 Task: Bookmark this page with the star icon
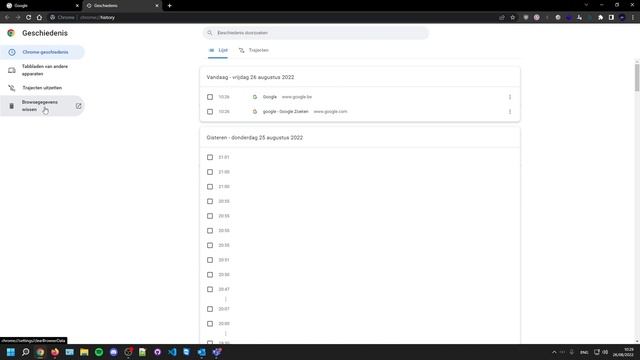(x=513, y=18)
